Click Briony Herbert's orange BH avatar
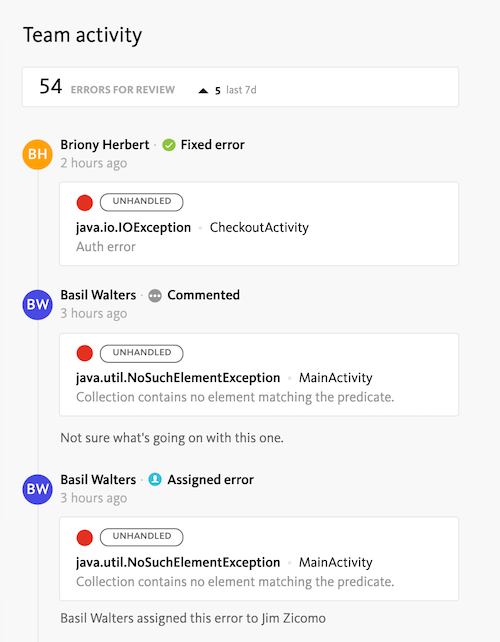Screen dimensions: 500x642 click(x=37, y=154)
